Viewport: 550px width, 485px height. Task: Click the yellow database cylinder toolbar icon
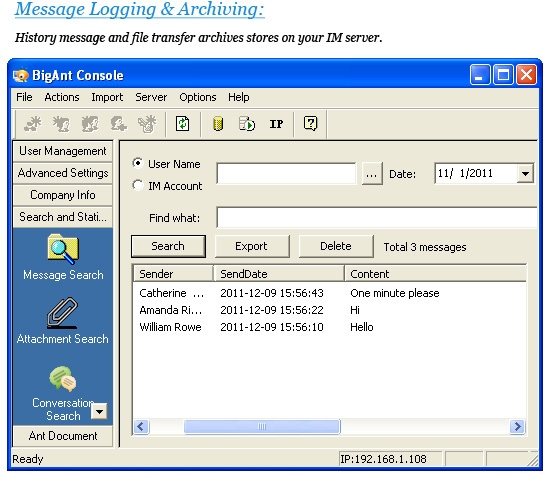[x=218, y=124]
